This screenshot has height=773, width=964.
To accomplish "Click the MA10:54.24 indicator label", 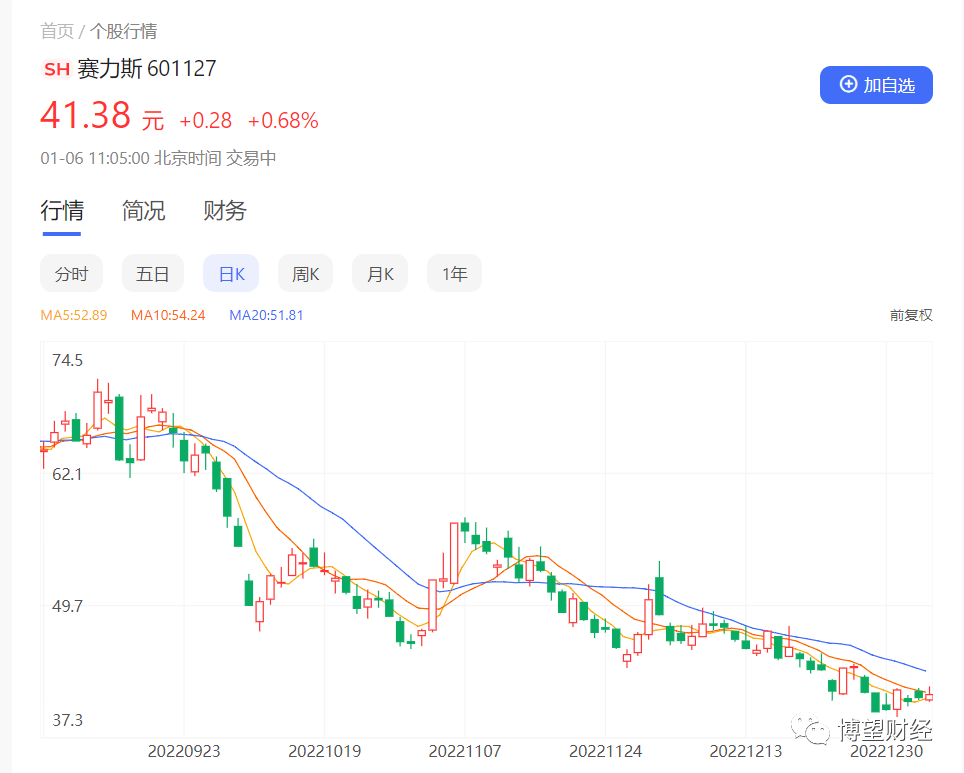I will tap(168, 315).
